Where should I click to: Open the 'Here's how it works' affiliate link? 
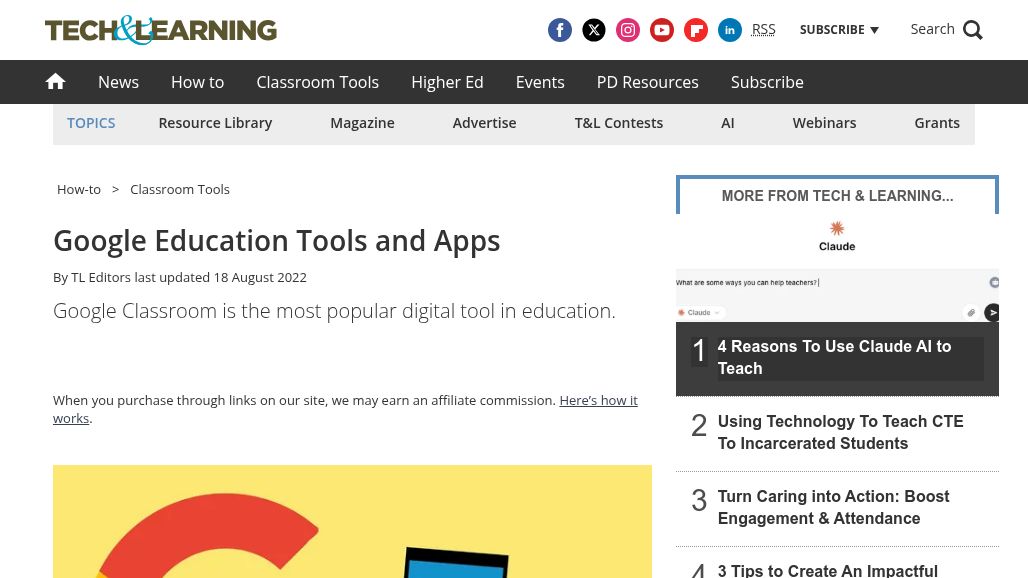click(x=598, y=400)
